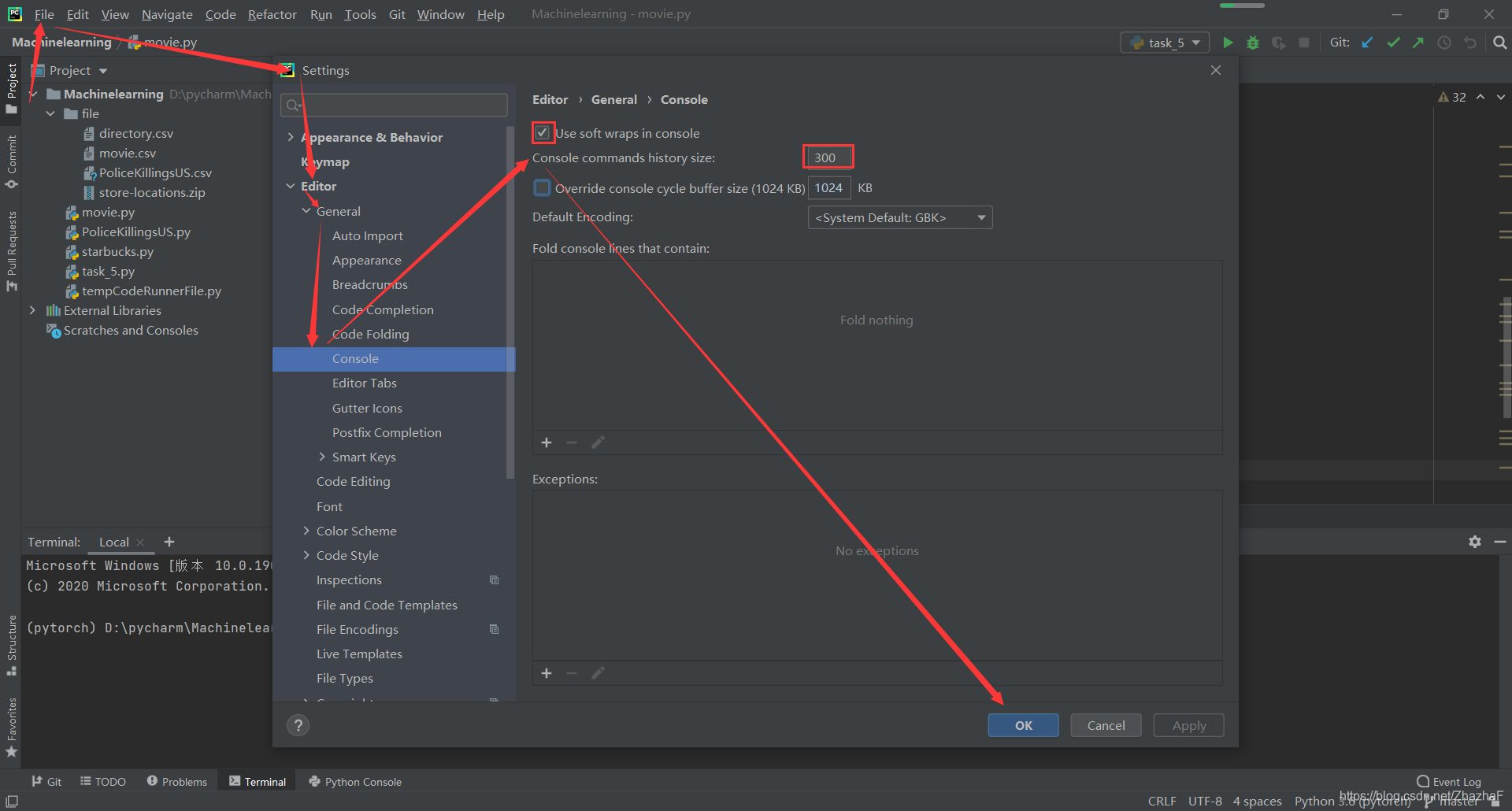Push commits with green Git arrow
Viewport: 1512px width, 811px height.
(x=1418, y=43)
